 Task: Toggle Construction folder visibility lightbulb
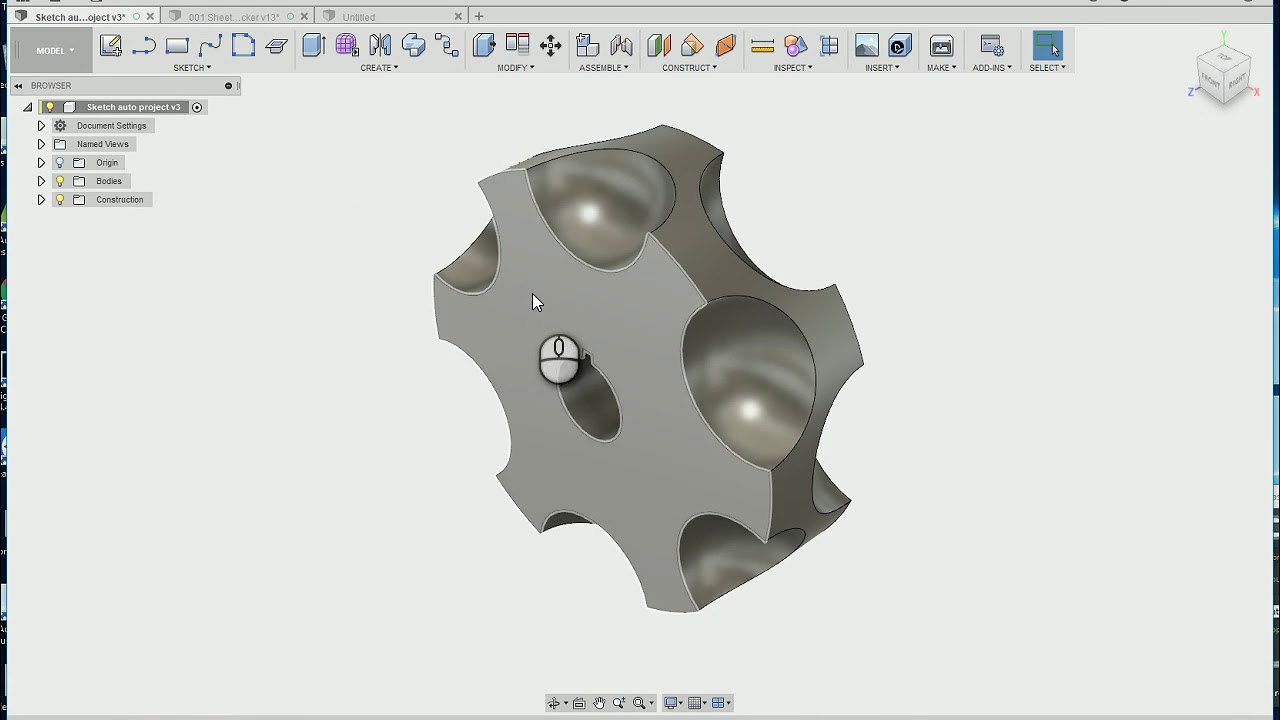pyautogui.click(x=60, y=200)
